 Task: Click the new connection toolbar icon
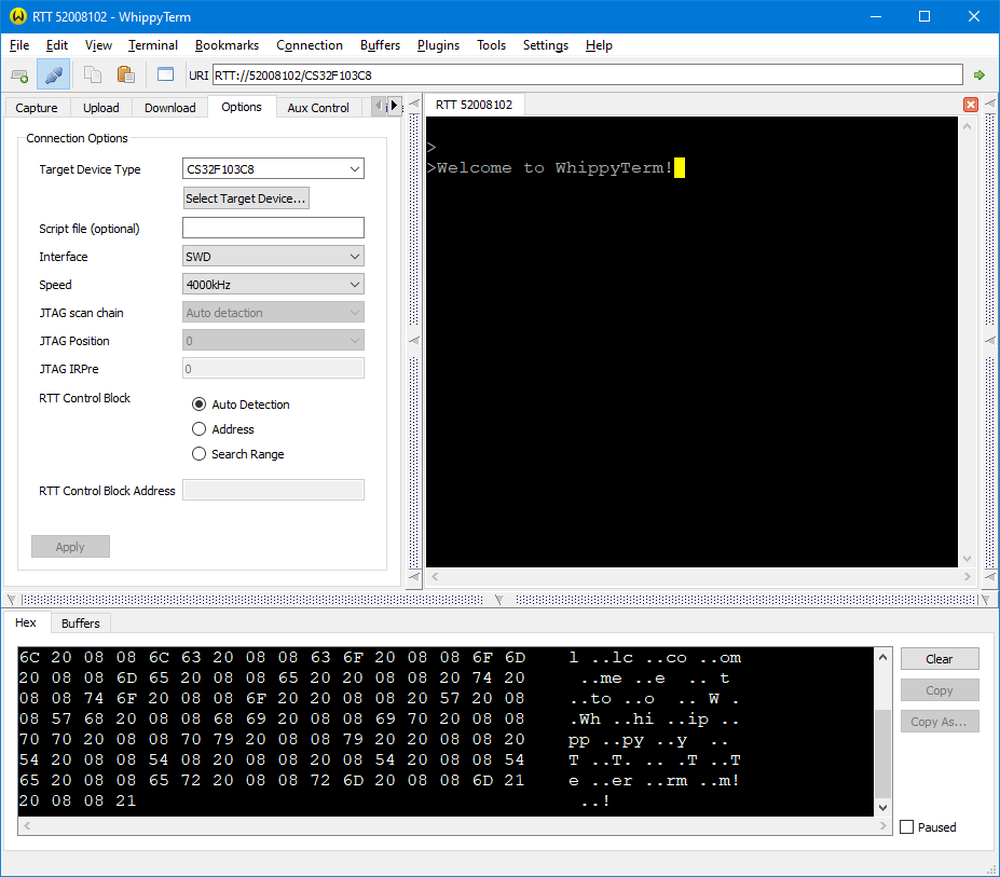(19, 75)
